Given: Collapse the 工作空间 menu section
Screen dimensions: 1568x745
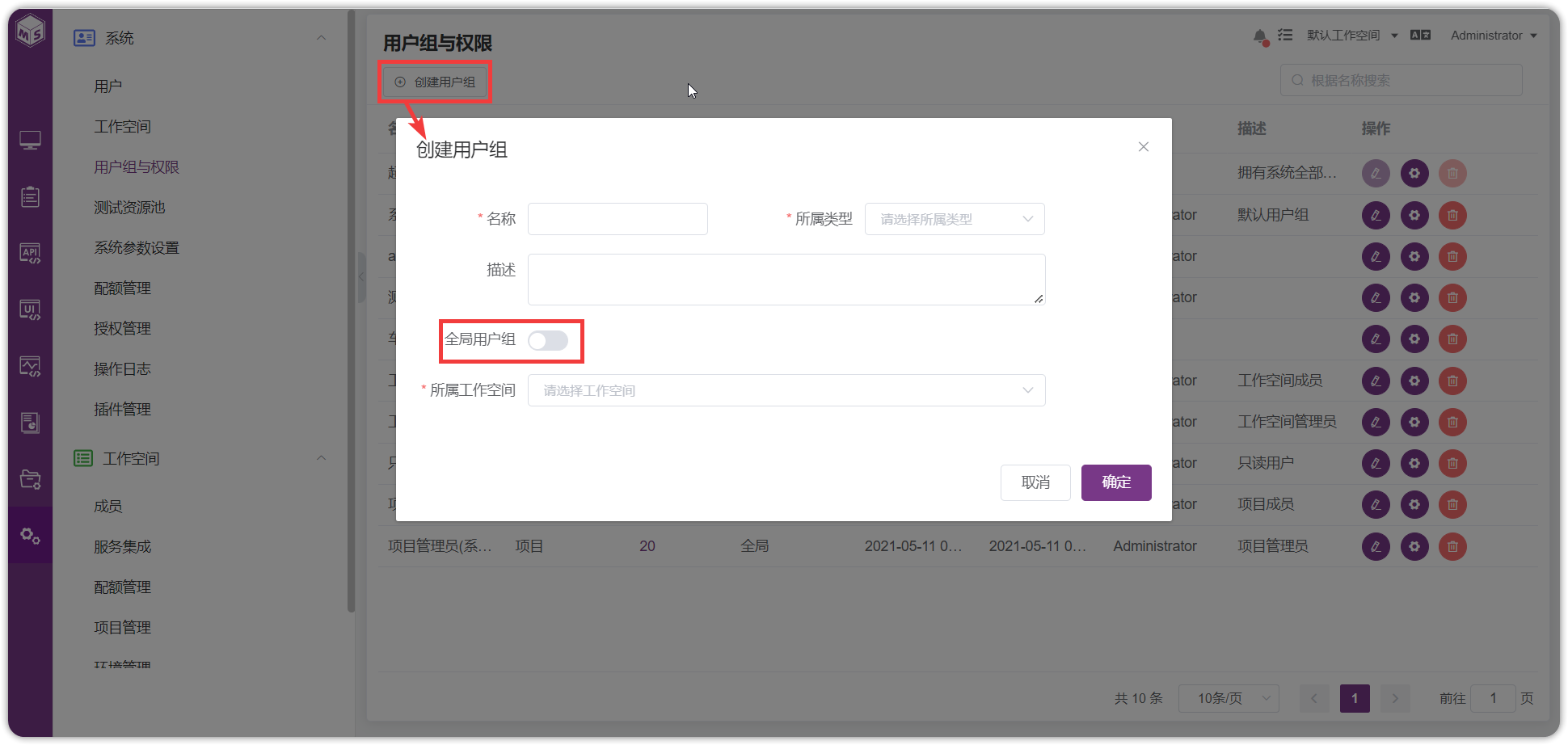Looking at the screenshot, I should coord(321,458).
